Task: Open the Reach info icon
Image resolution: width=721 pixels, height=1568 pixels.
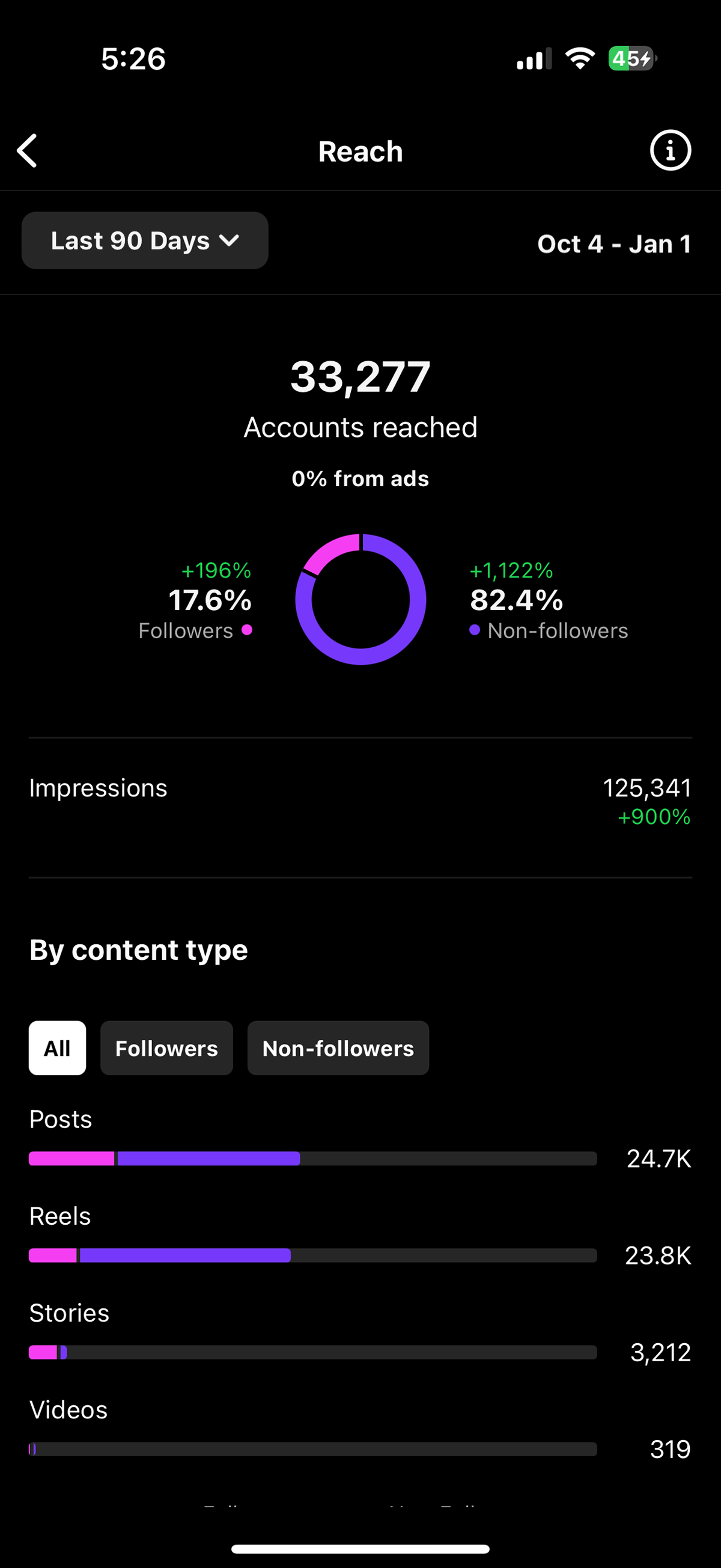Action: pos(670,150)
